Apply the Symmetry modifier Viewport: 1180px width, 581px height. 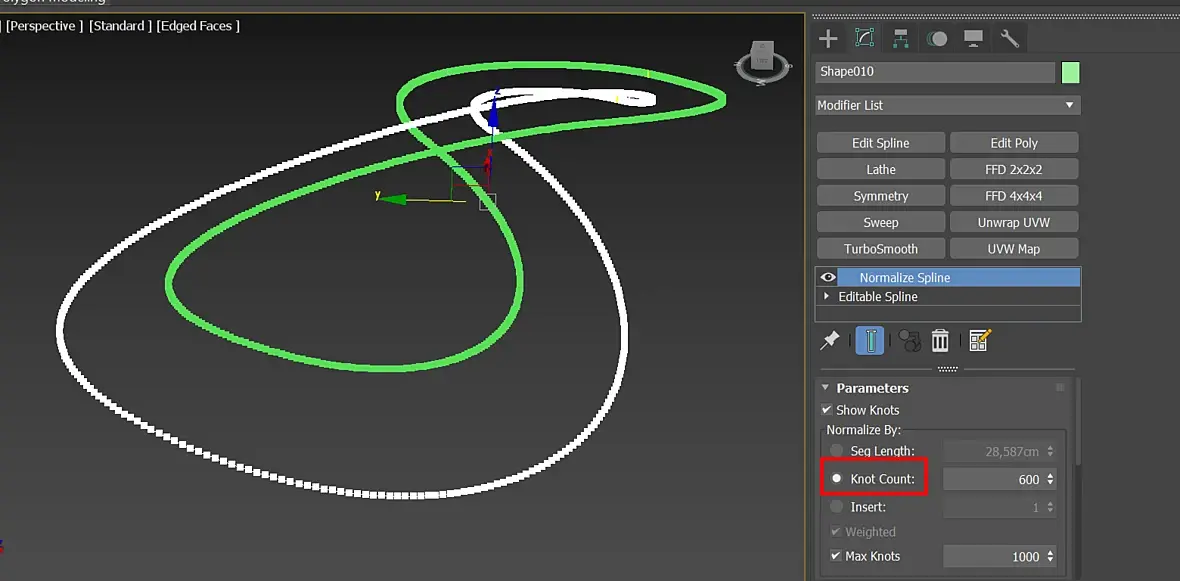[x=880, y=196]
